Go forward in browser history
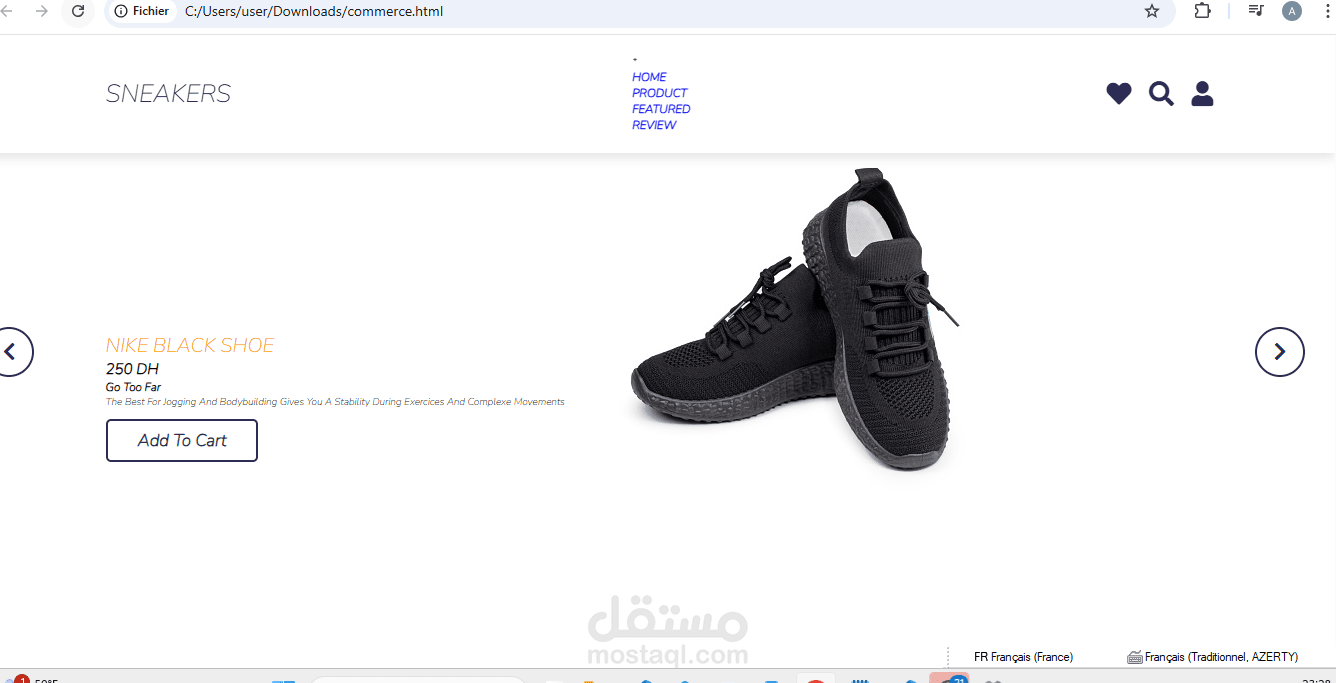The width and height of the screenshot is (1336, 683). [41, 11]
